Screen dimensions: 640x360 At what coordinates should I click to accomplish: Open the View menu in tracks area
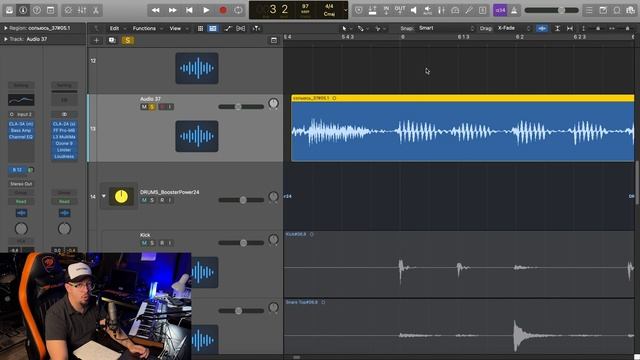tap(175, 28)
